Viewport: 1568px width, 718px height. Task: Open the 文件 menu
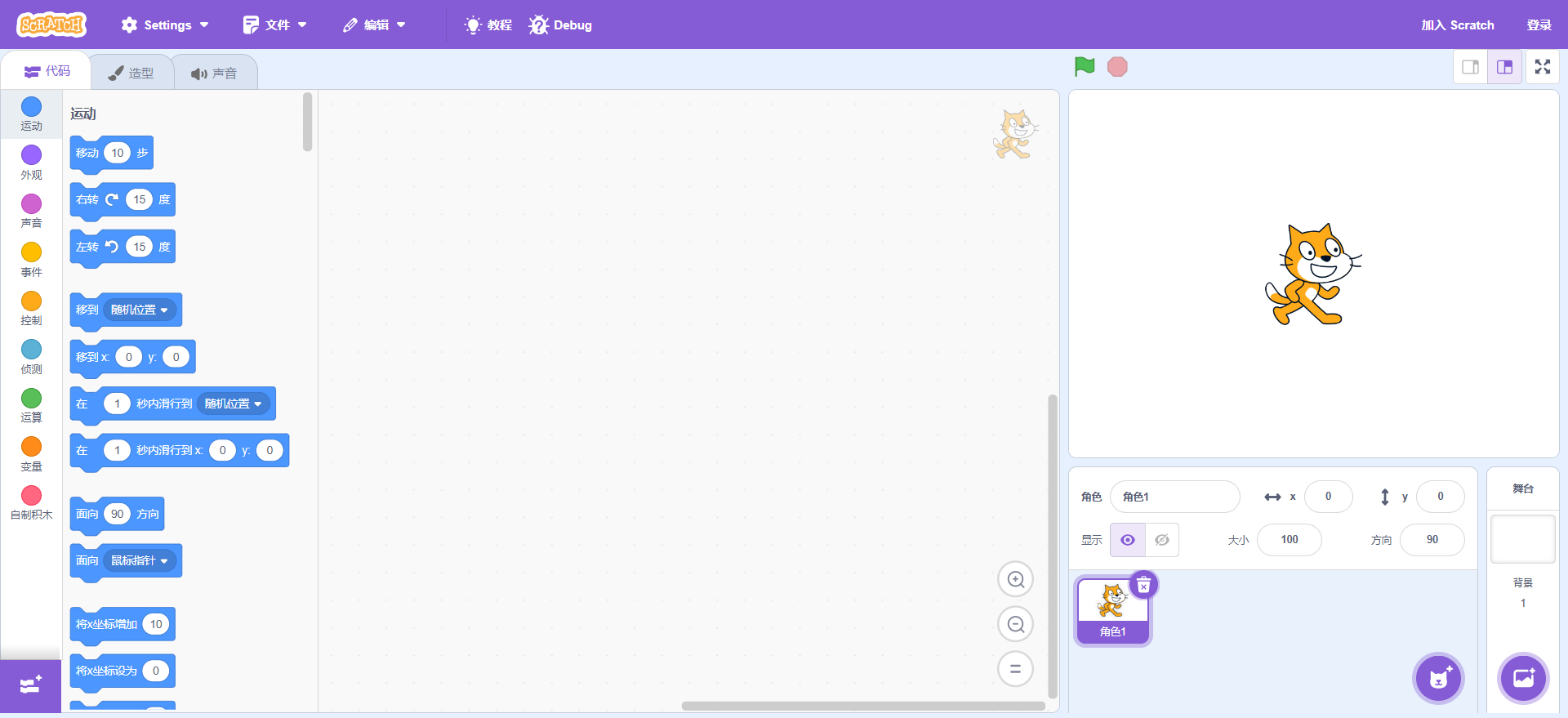click(275, 25)
